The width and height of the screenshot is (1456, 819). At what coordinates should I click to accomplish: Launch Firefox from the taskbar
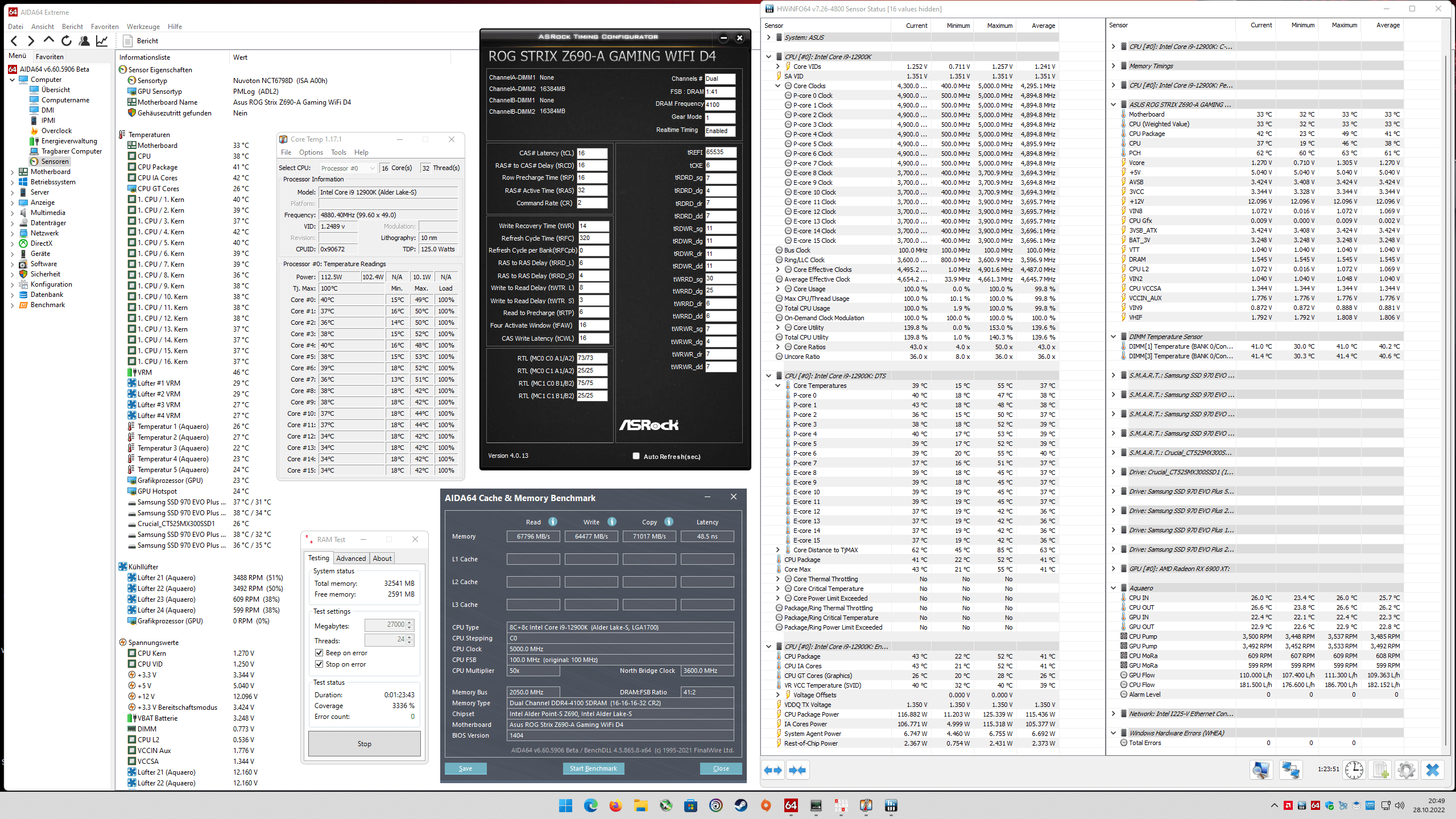pyautogui.click(x=616, y=805)
